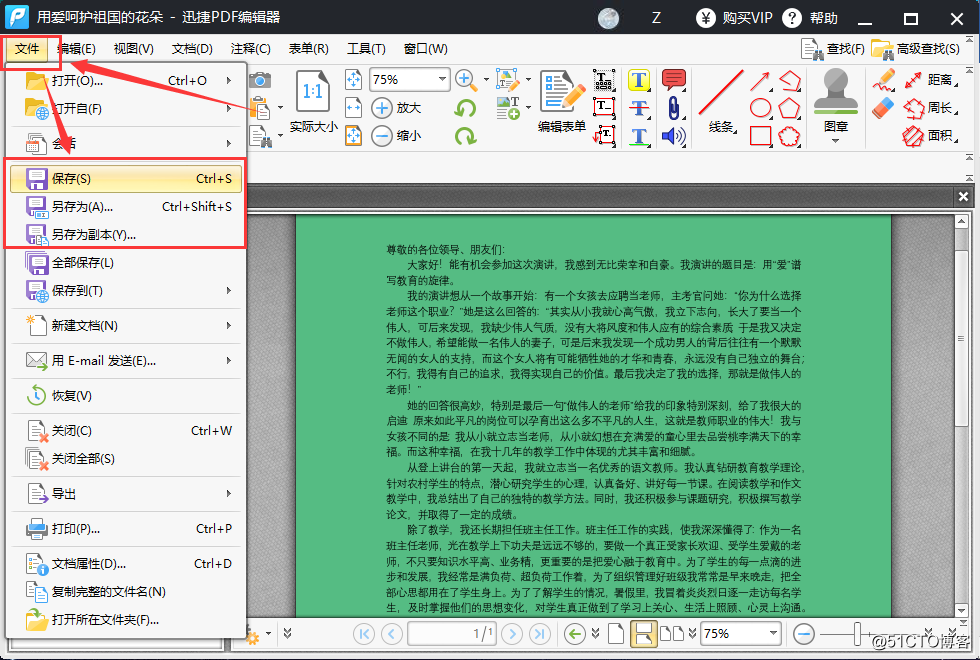Viewport: 980px width, 660px height.
Task: Click the go back green arrow
Action: click(574, 634)
